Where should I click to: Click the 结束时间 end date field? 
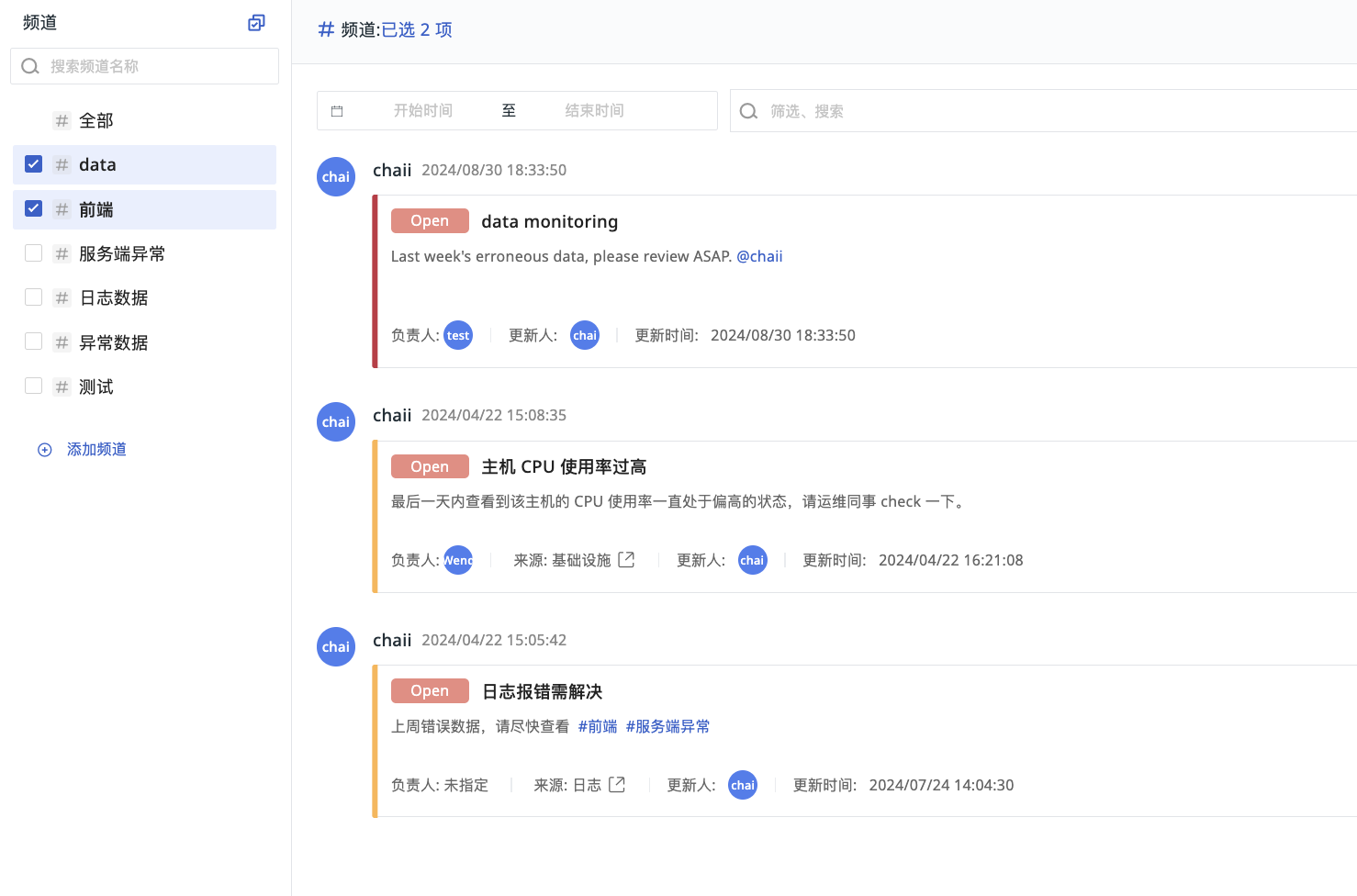(594, 110)
